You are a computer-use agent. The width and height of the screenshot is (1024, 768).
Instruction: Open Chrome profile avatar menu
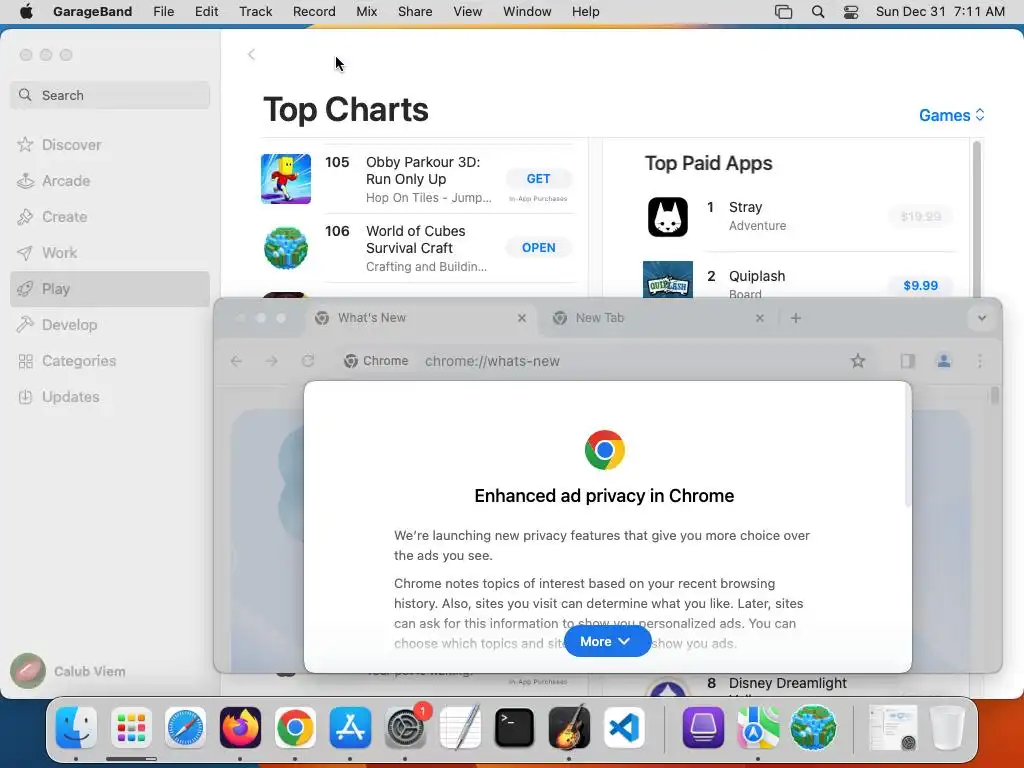coord(944,360)
